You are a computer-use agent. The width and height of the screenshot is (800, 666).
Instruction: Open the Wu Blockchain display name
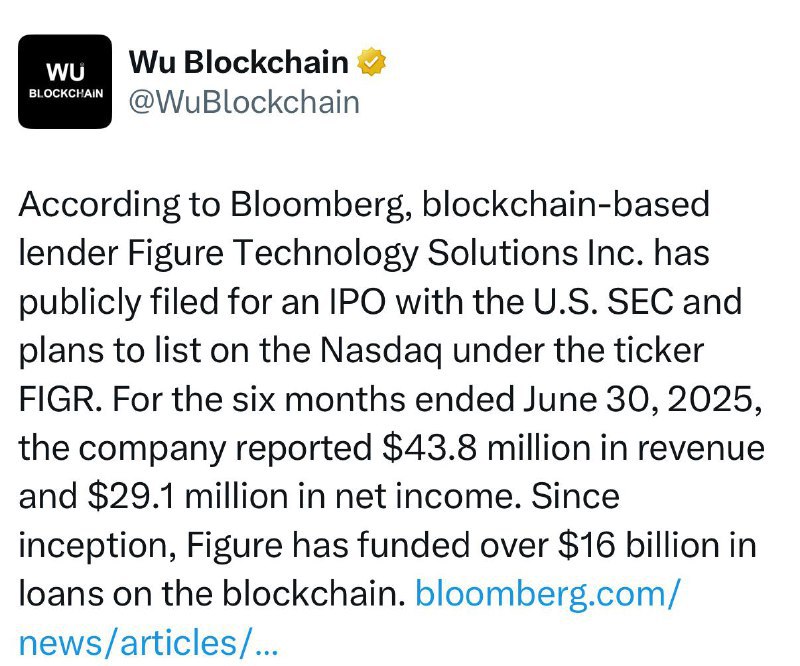(239, 62)
